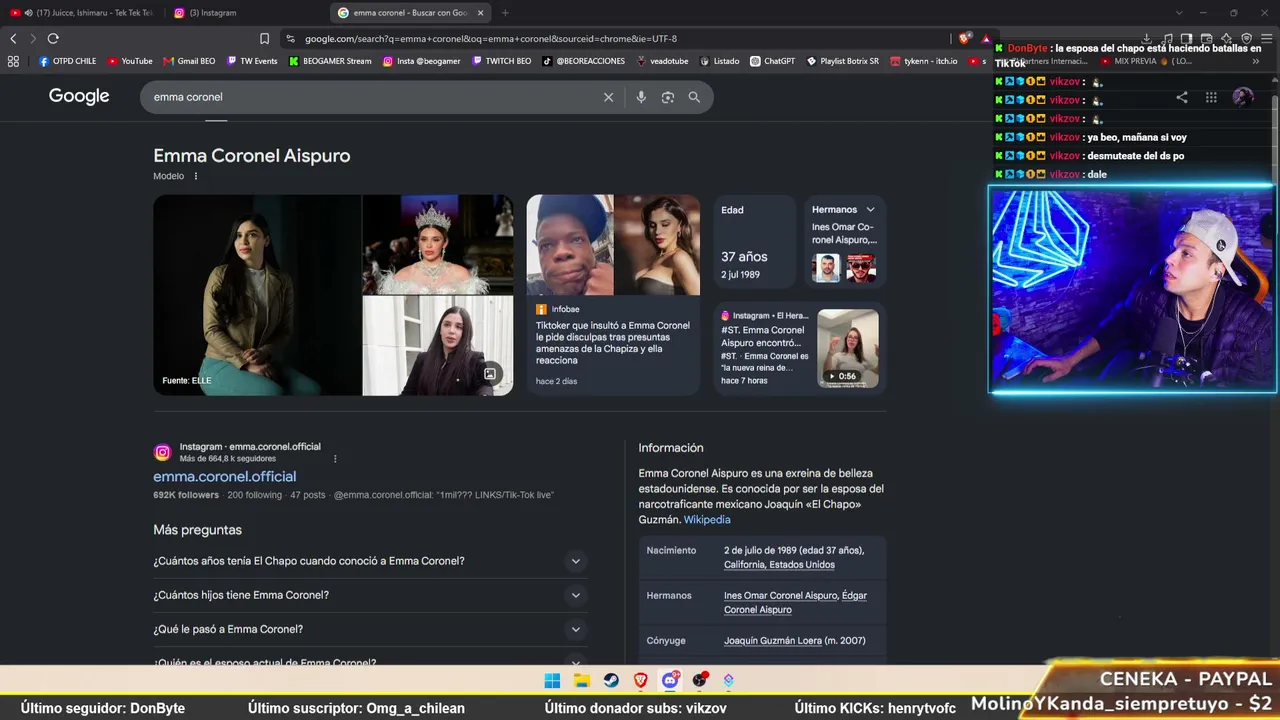Open the crowned pageant photo thumbnail

[438, 244]
